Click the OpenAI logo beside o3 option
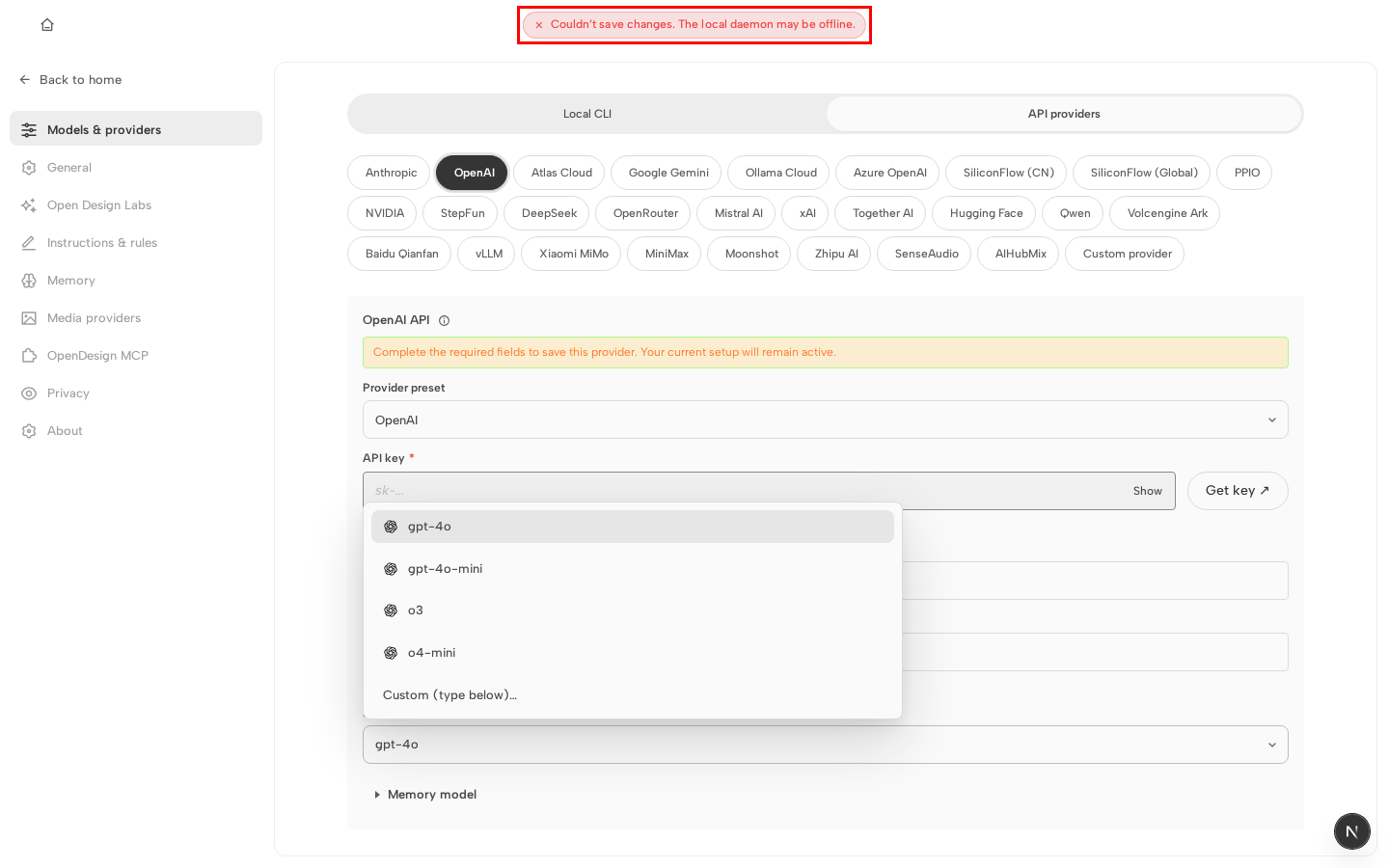Image resolution: width=1389 pixels, height=868 pixels. tap(391, 610)
